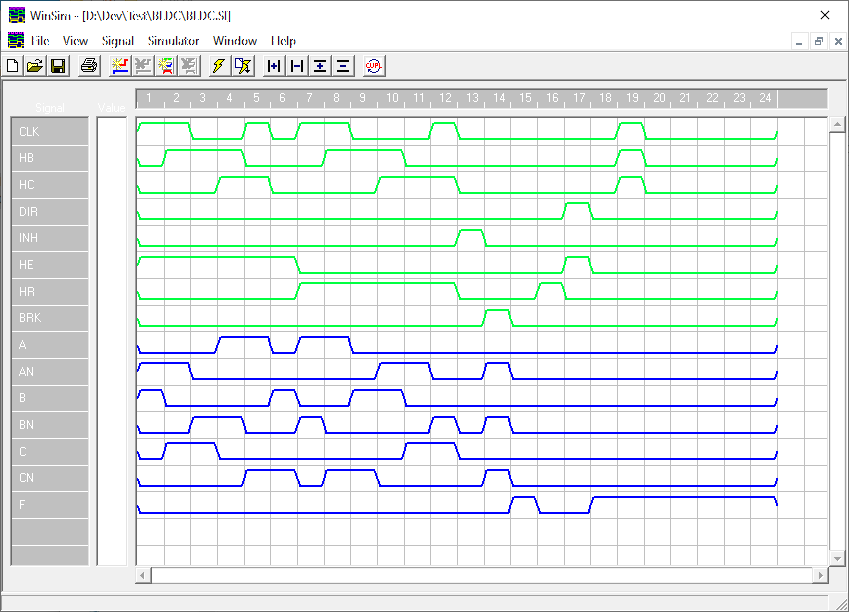Select the BRK signal name button
This screenshot has height=612, width=849.
point(50,319)
